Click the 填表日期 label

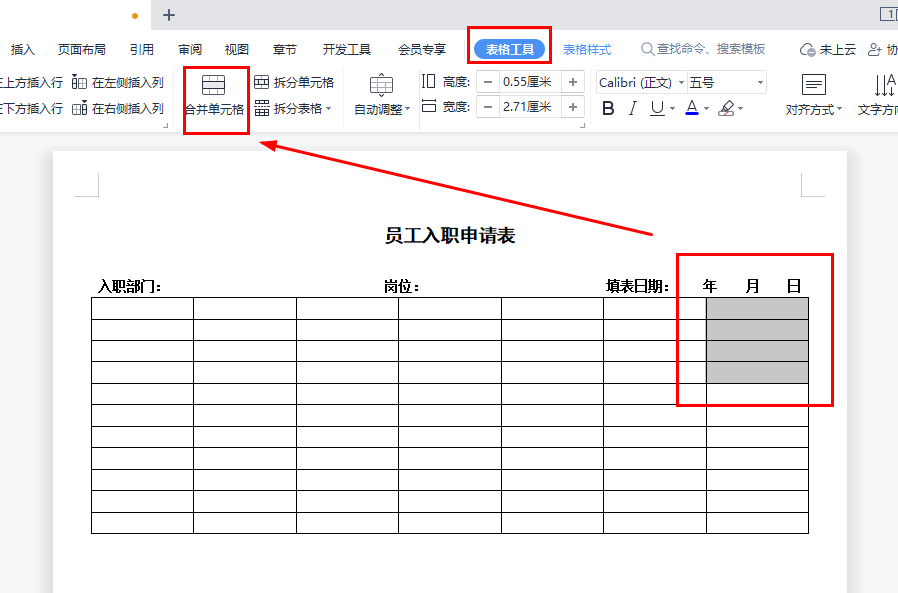637,286
